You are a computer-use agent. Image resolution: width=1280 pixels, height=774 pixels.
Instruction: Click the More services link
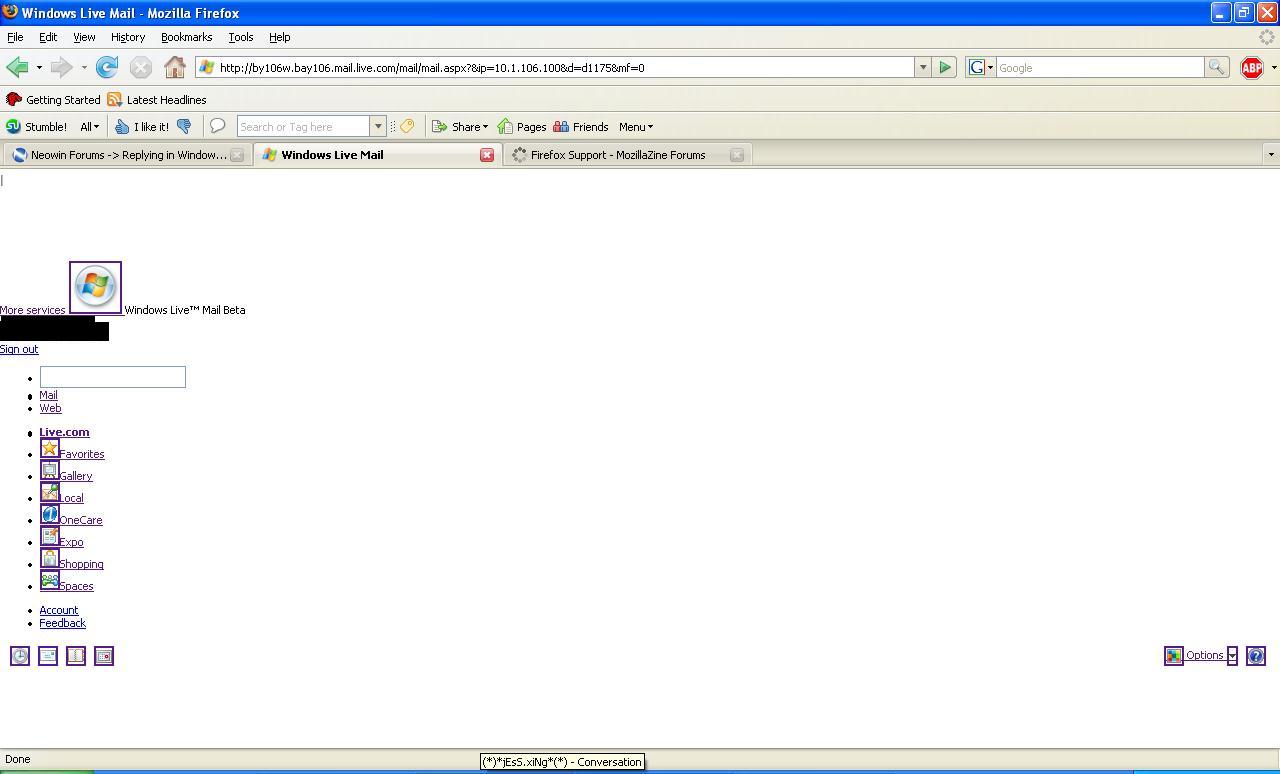pyautogui.click(x=33, y=310)
